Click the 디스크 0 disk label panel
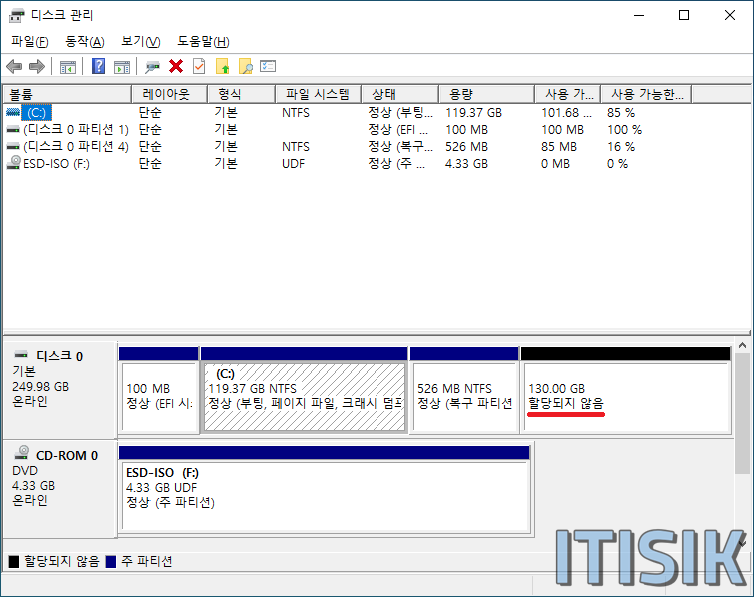 coord(60,390)
